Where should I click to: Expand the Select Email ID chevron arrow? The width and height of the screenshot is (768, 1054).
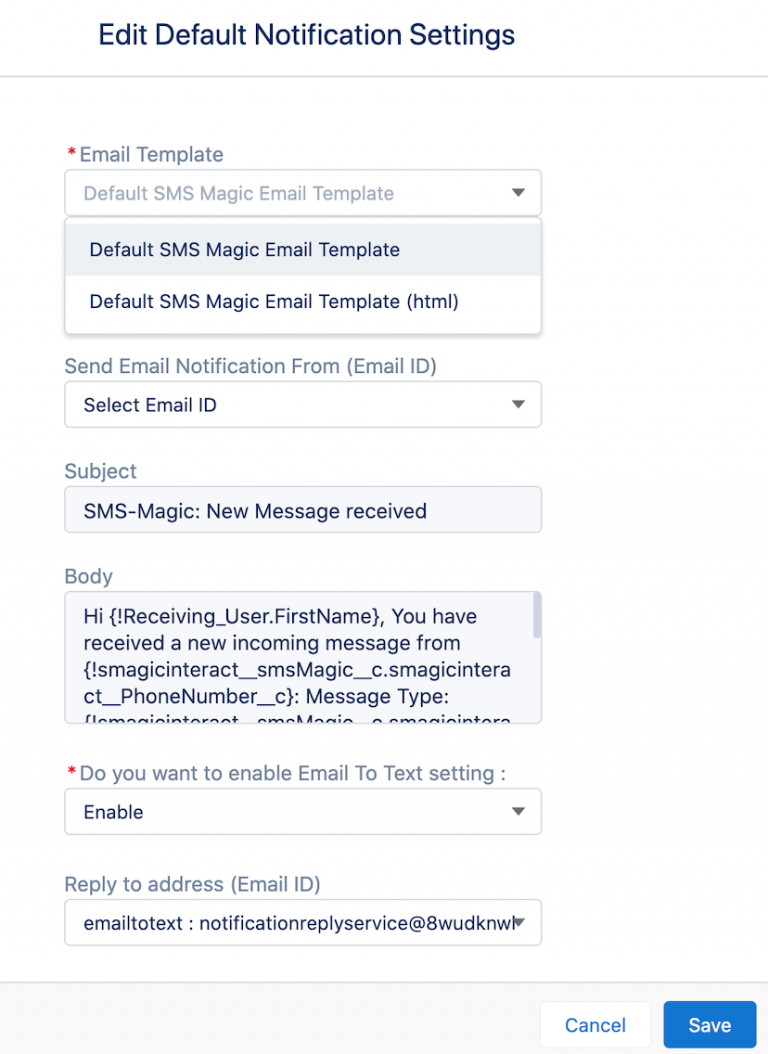click(x=518, y=404)
